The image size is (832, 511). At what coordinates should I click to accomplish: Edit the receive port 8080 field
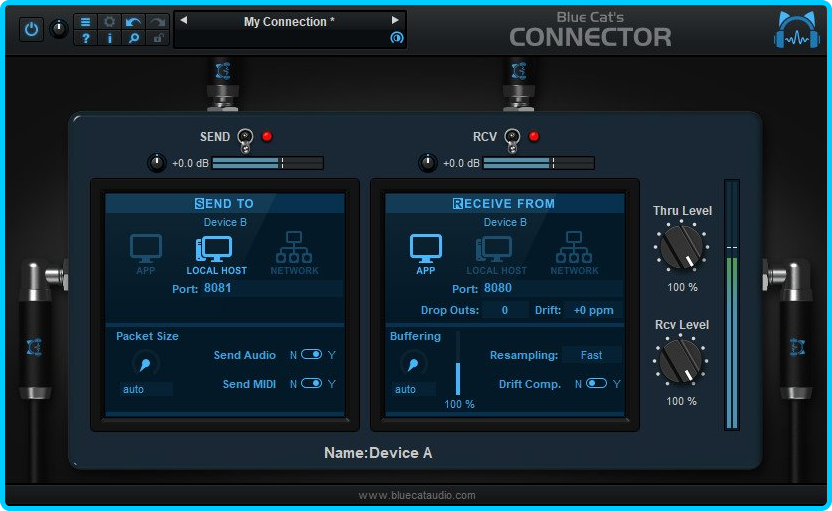point(552,288)
